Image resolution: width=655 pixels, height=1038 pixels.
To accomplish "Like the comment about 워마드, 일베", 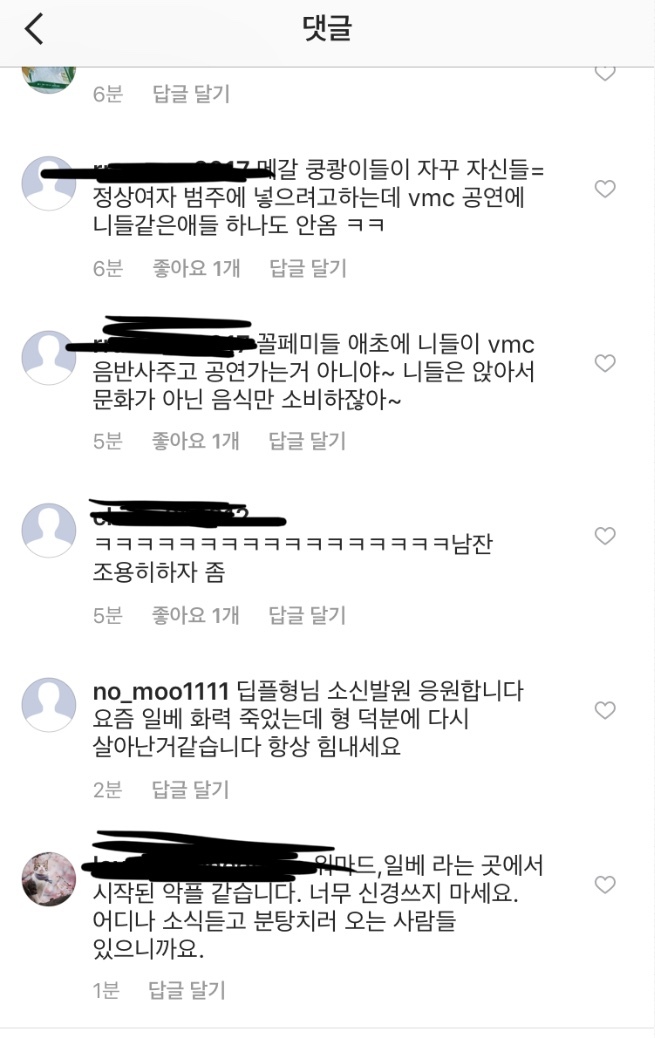I will tap(605, 885).
